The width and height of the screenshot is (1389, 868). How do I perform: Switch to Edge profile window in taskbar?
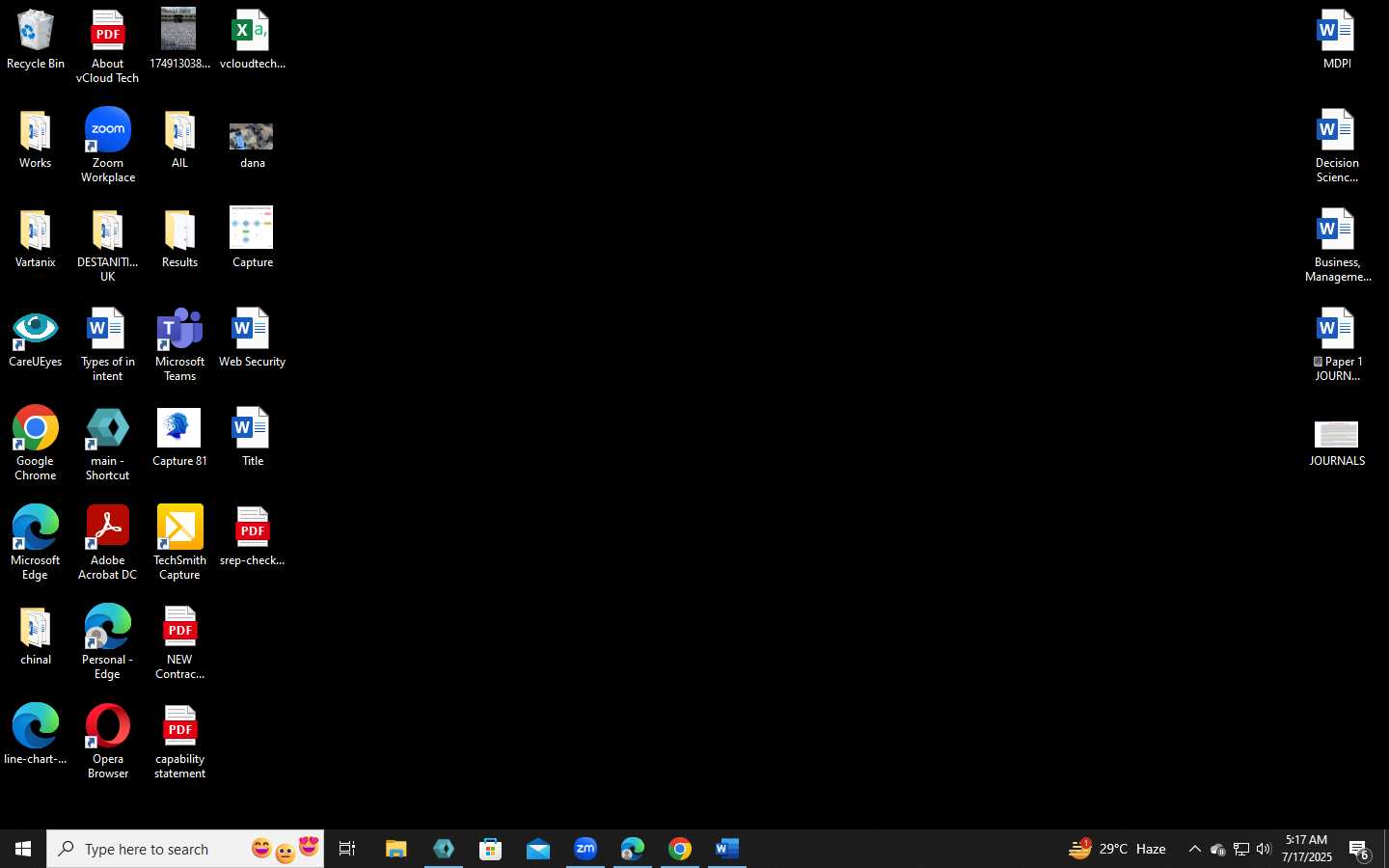tap(633, 849)
